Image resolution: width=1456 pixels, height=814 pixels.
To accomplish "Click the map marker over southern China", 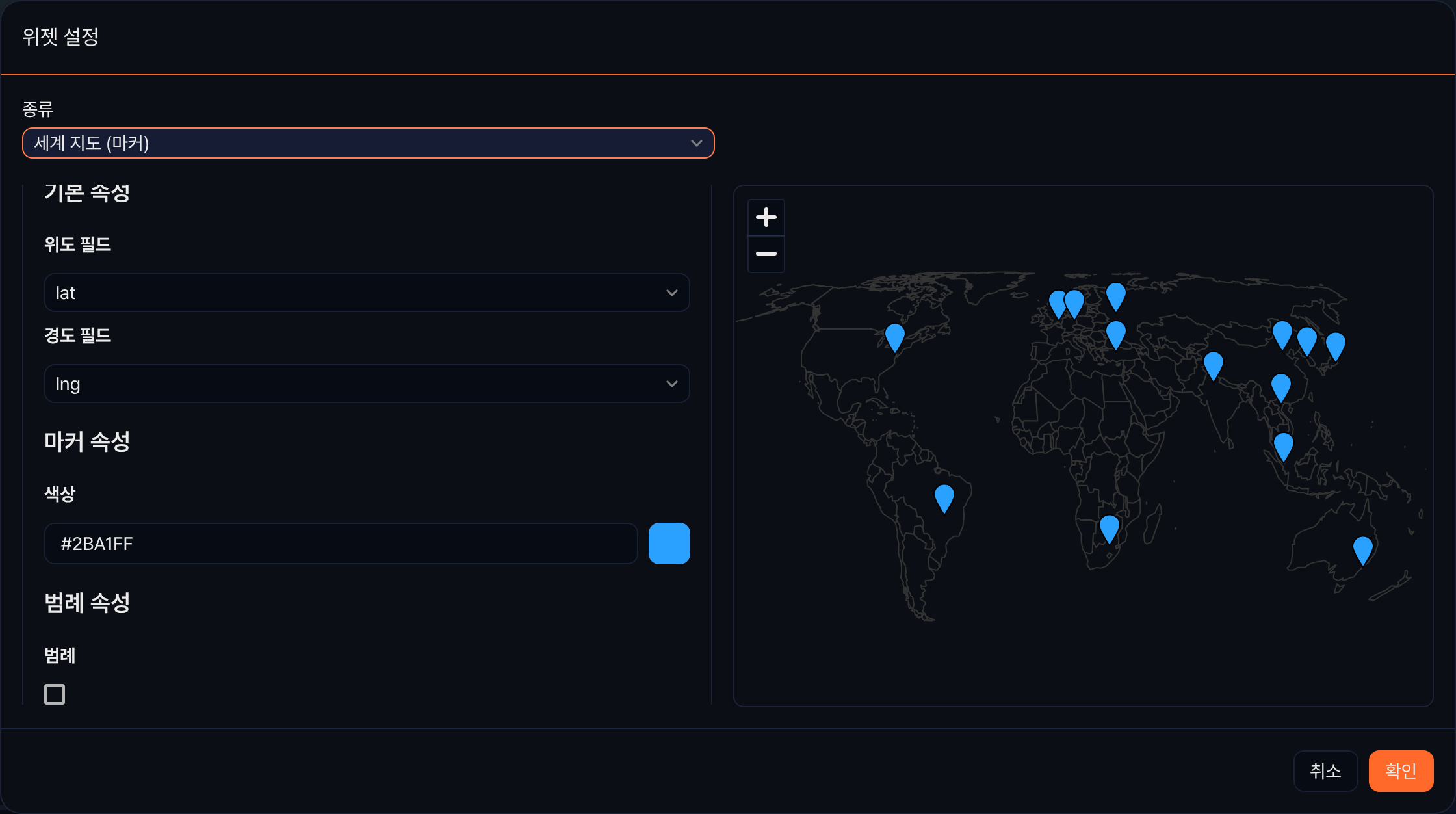I will tap(1281, 388).
